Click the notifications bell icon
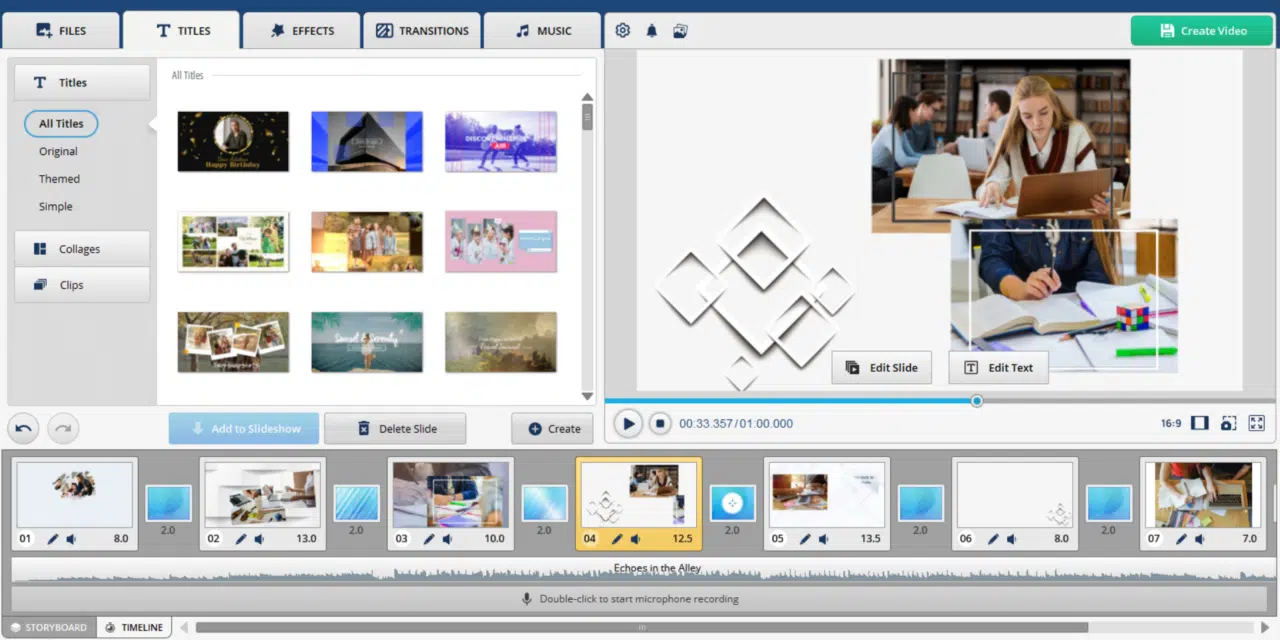 (x=651, y=31)
